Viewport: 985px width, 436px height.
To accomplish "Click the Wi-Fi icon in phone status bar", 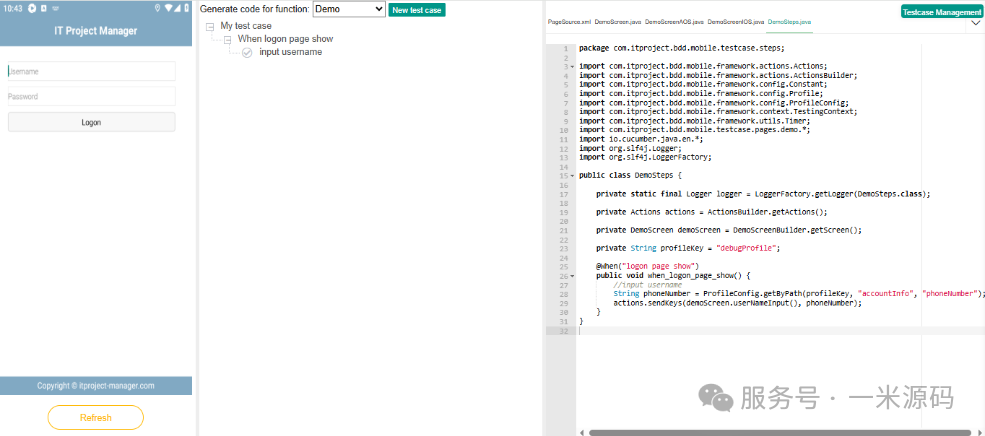I will pyautogui.click(x=168, y=8).
